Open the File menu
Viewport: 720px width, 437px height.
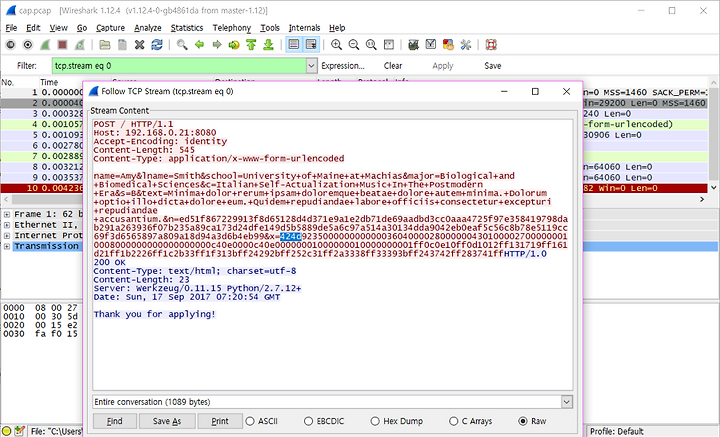11,28
